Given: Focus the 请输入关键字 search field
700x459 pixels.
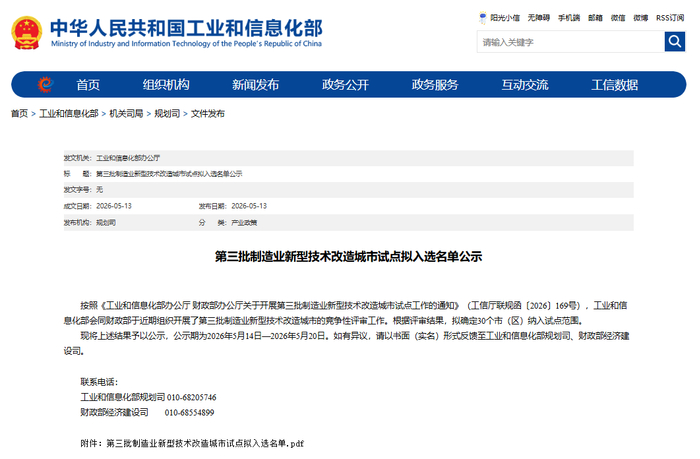Looking at the screenshot, I should pos(571,42).
